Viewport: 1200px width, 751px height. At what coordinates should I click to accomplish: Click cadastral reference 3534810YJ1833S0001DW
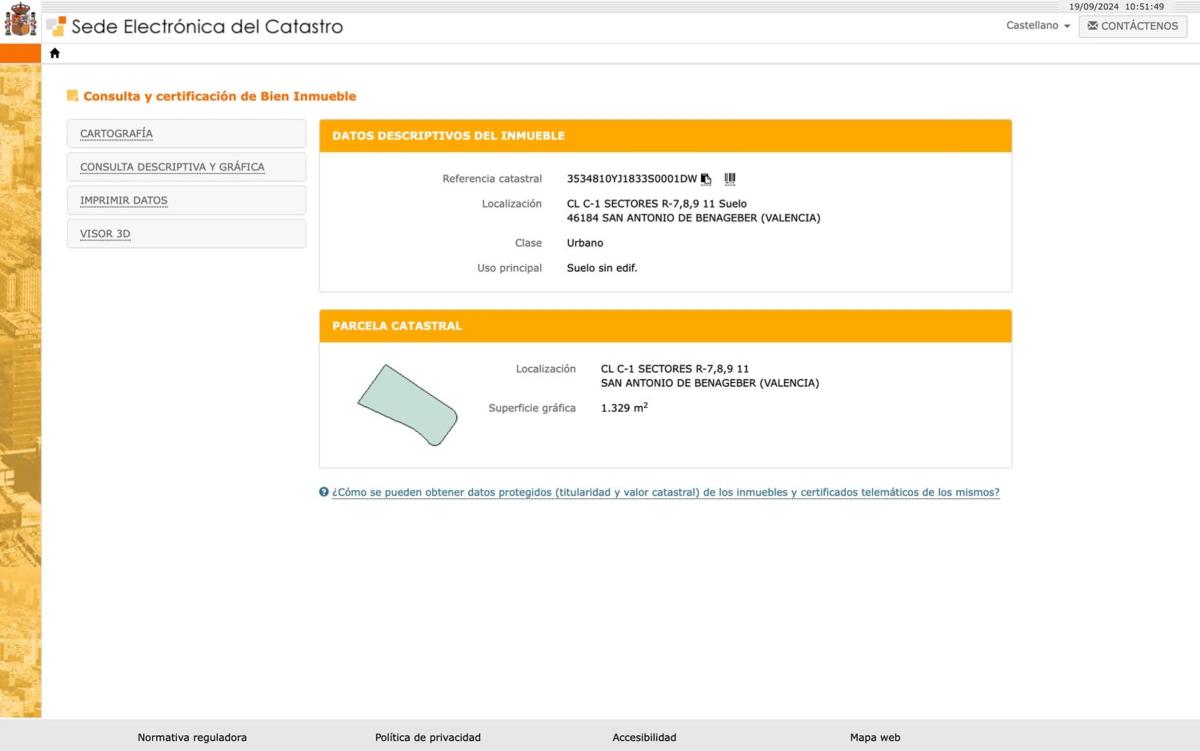pyautogui.click(x=632, y=179)
